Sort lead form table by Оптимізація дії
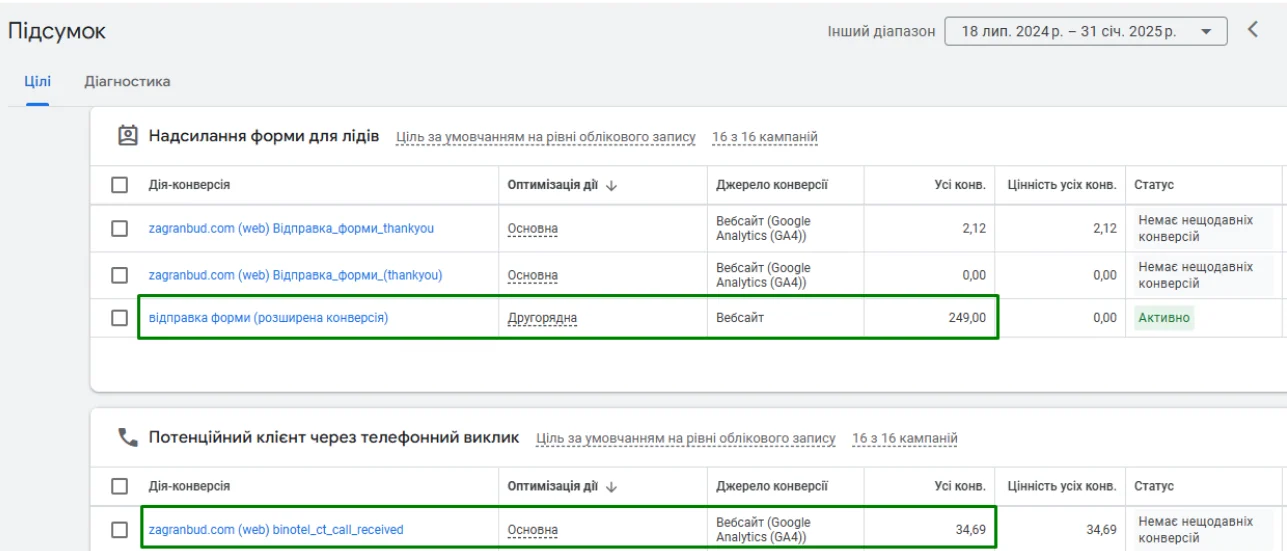1287x551 pixels. [562, 185]
